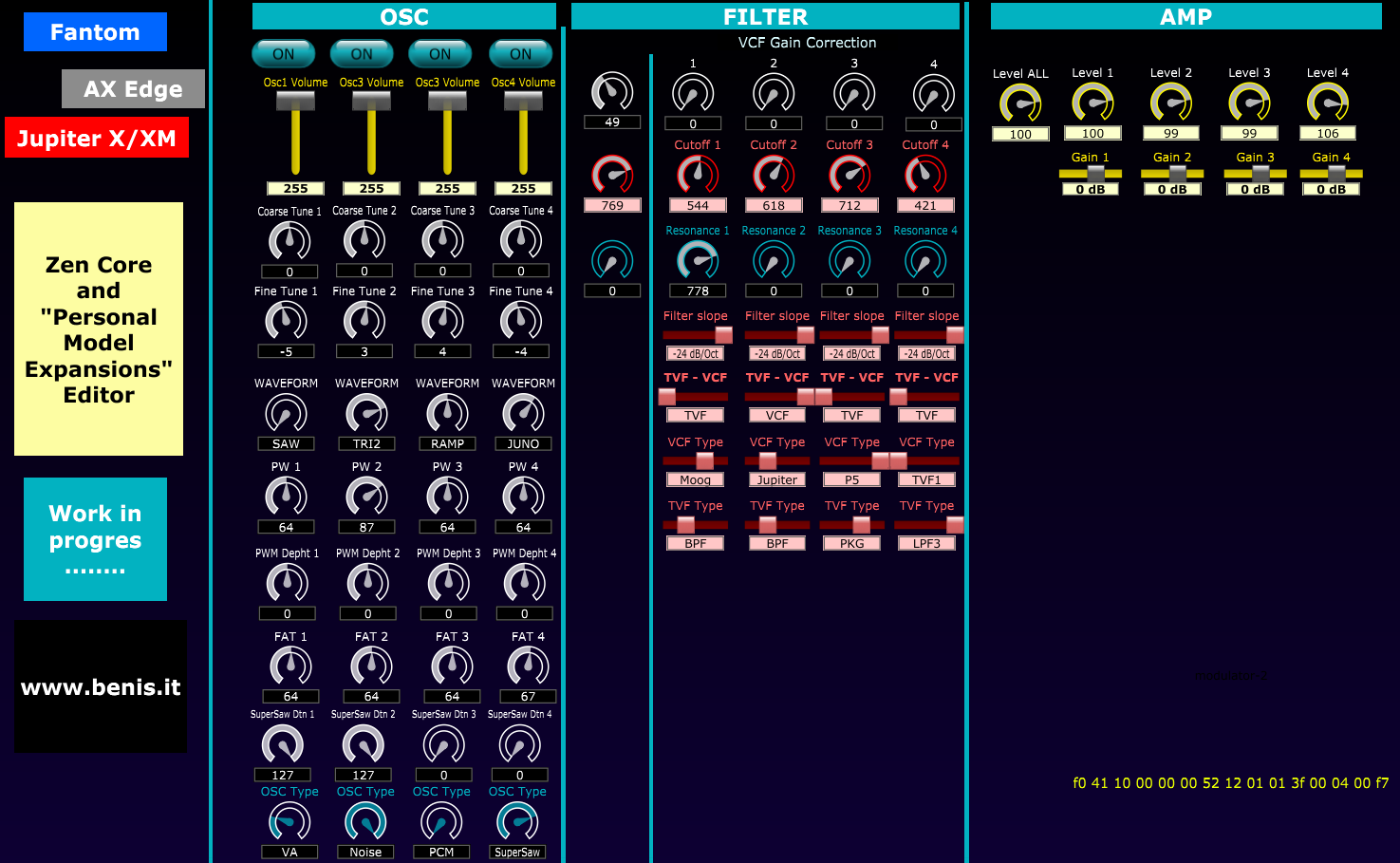
Task: Click the Fine Tune 4 knob
Action: coord(521,321)
